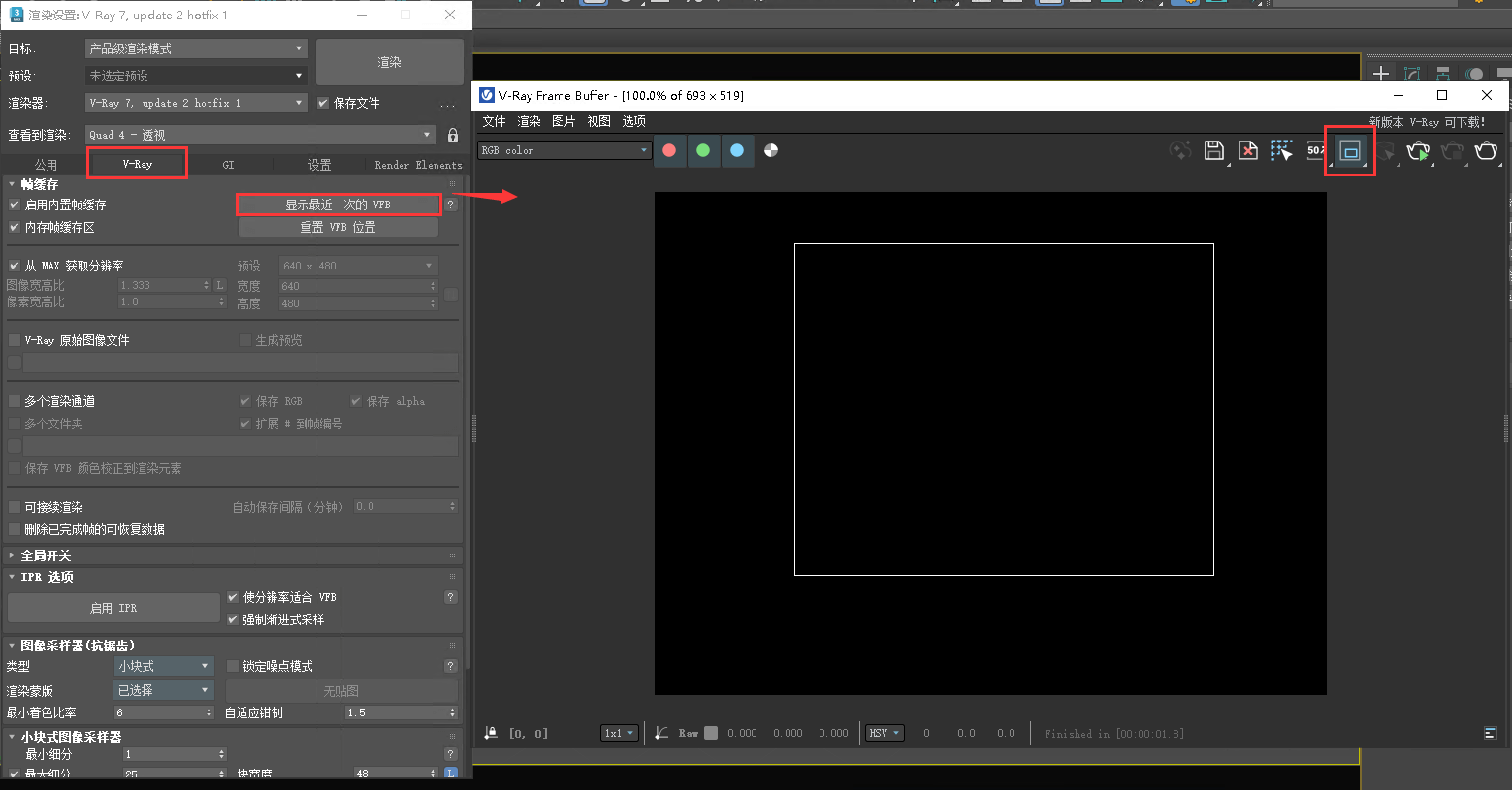This screenshot has width=1512, height=790.
Task: Click the Save image icon in VFB
Action: [x=1213, y=150]
